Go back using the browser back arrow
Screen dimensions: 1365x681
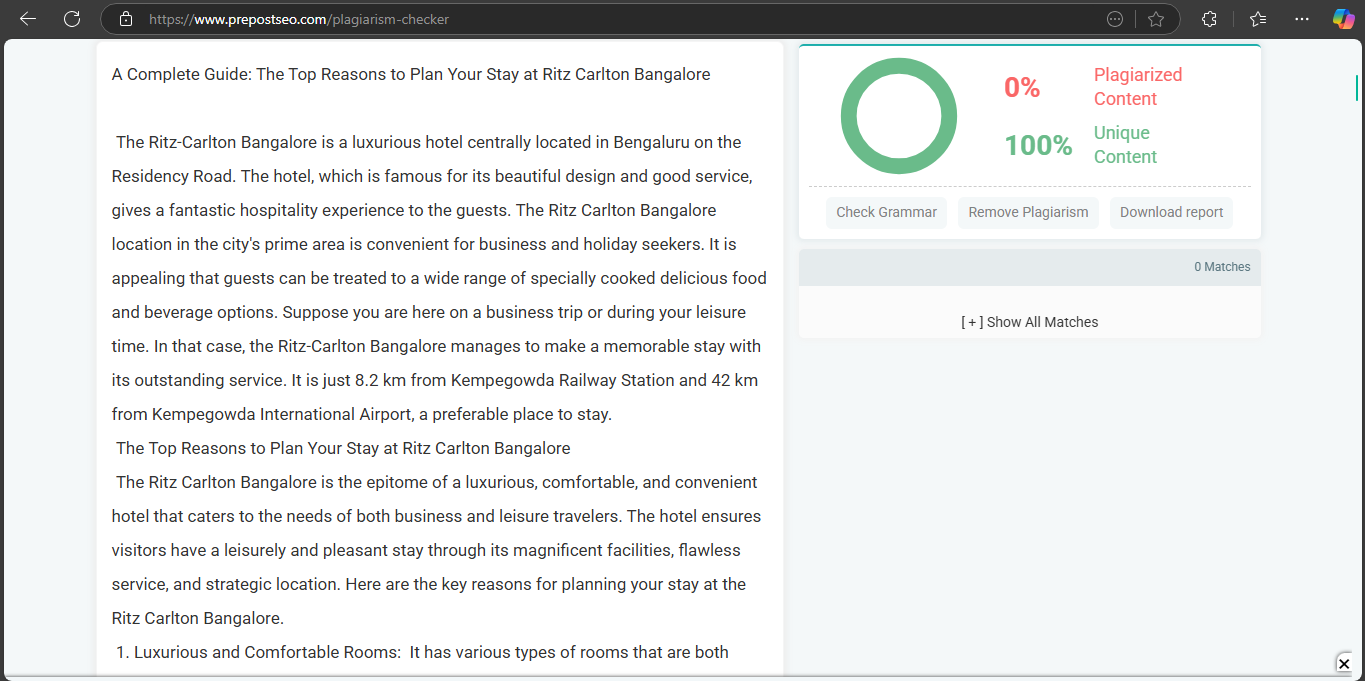coord(27,19)
